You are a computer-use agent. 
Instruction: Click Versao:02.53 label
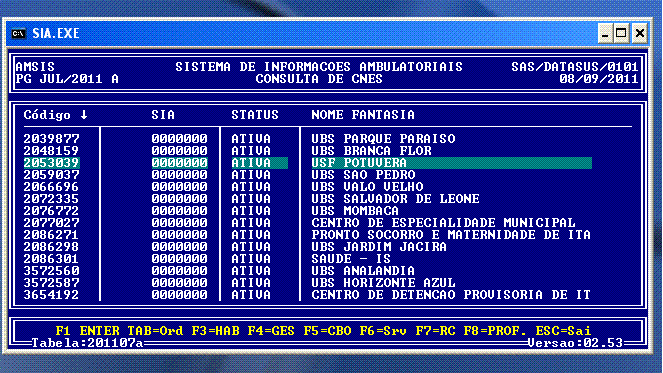575,343
